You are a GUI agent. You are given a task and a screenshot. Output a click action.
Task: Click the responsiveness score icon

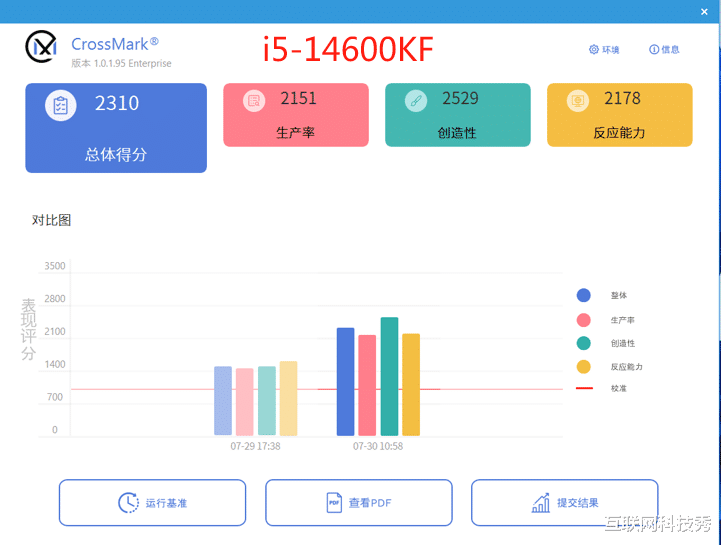(x=578, y=100)
